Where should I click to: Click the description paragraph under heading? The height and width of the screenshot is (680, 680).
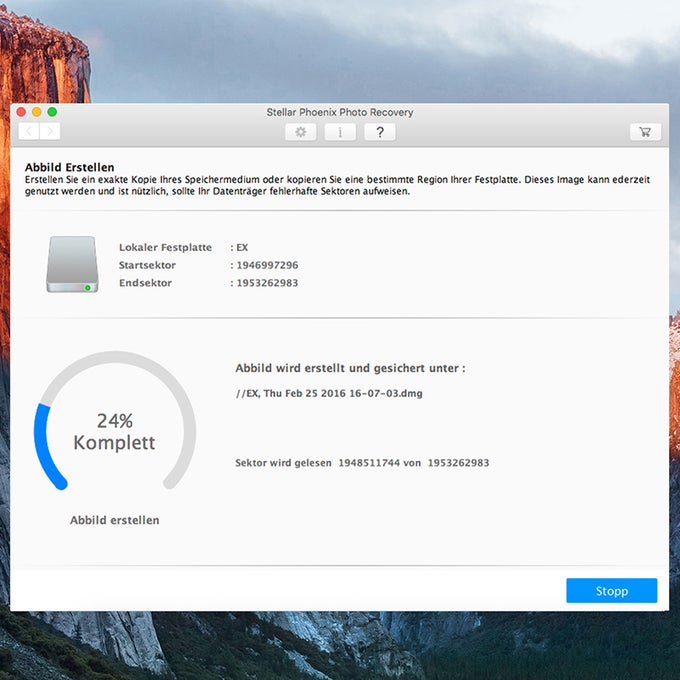click(x=337, y=185)
